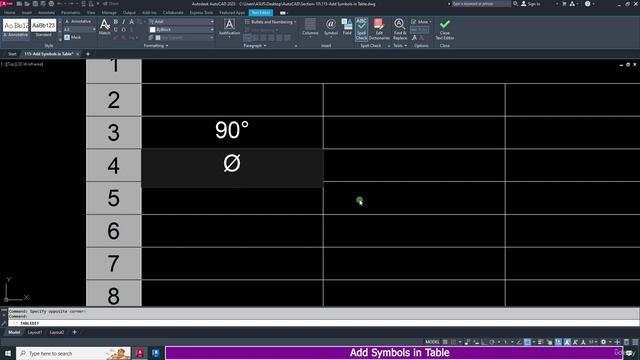Switch to the Home ribbon tab
The height and width of the screenshot is (360, 640).
click(x=9, y=13)
